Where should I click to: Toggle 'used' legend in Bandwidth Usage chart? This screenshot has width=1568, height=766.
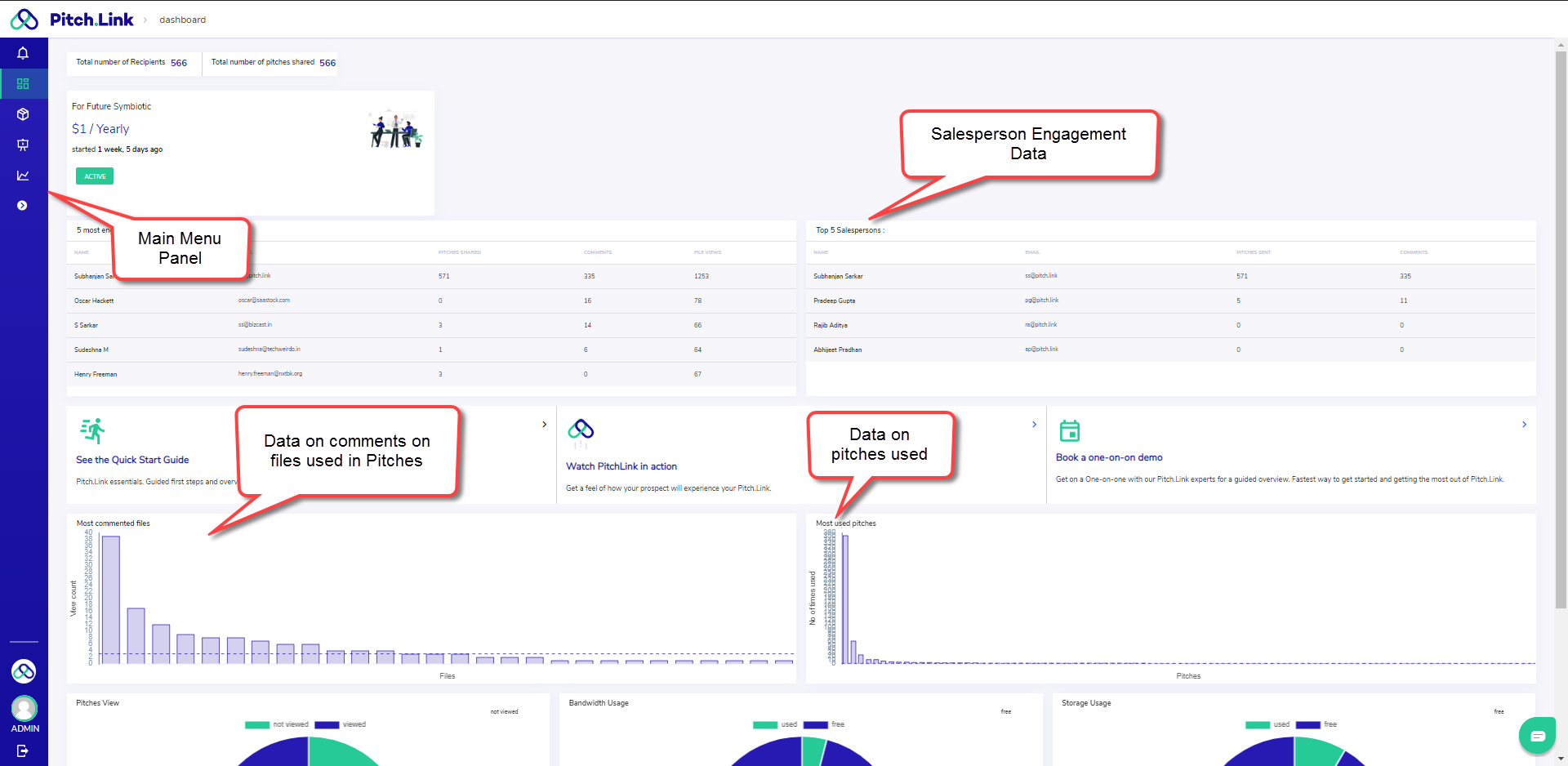[x=776, y=724]
